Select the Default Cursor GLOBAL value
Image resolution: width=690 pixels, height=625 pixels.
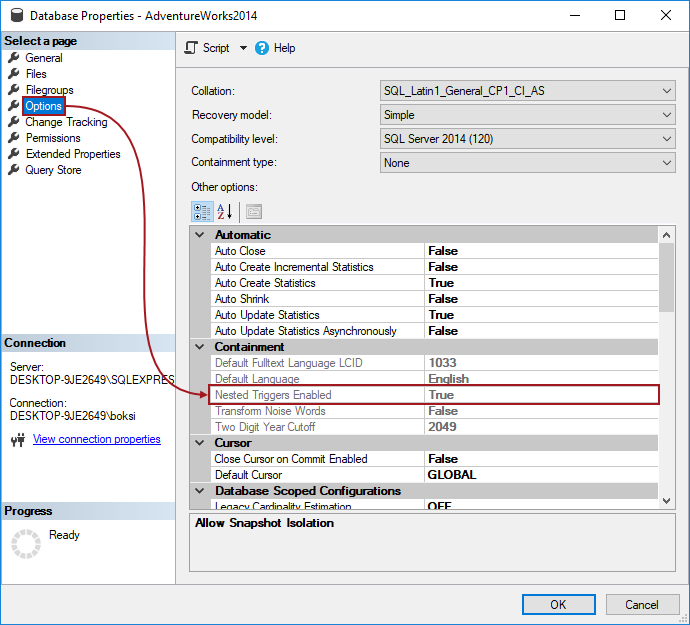click(x=541, y=475)
